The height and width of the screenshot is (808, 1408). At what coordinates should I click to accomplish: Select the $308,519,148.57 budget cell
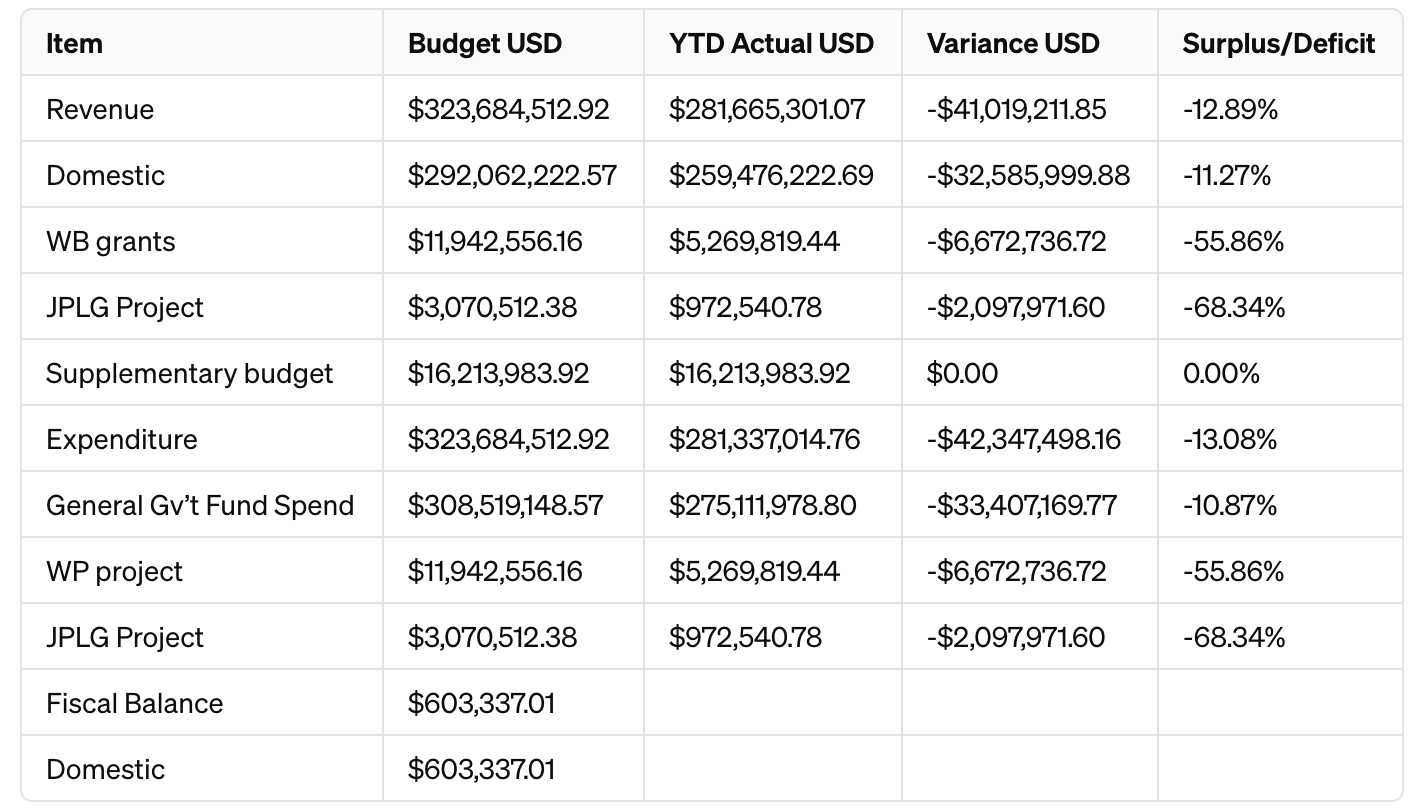[x=505, y=505]
